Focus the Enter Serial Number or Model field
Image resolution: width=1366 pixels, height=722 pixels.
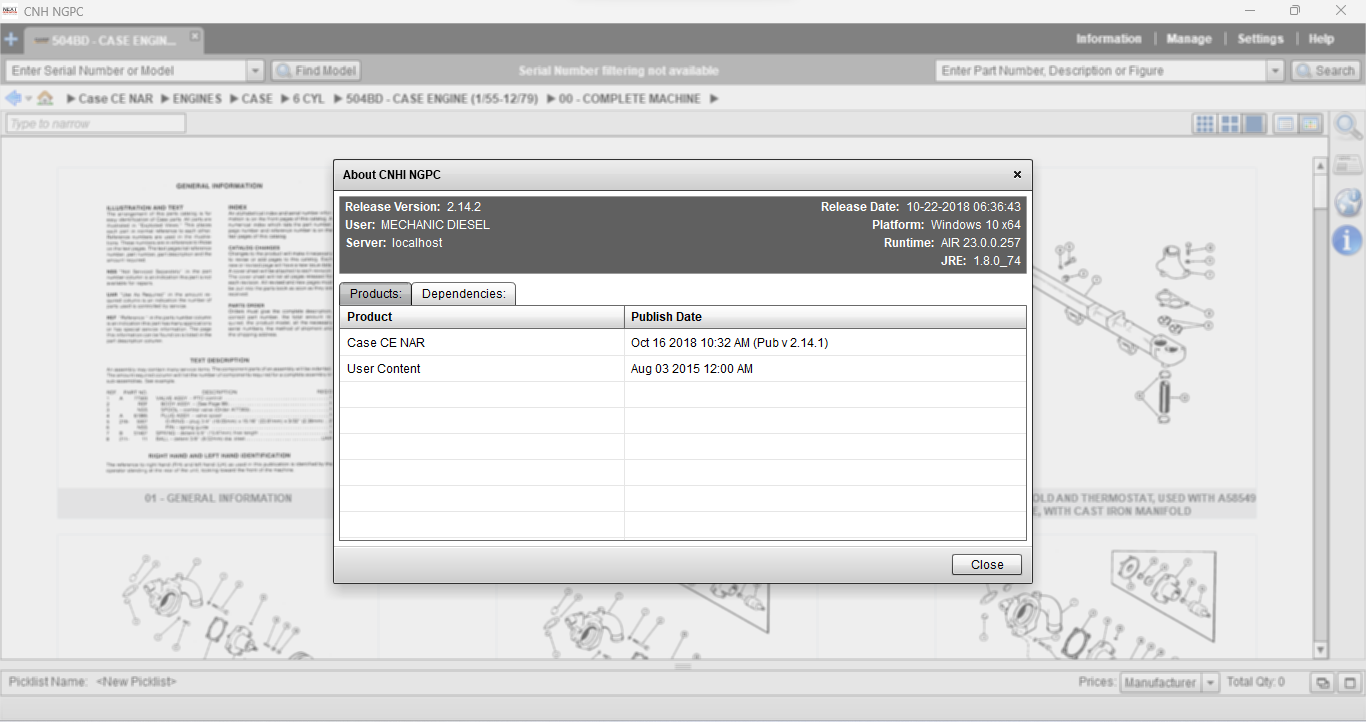tap(126, 71)
